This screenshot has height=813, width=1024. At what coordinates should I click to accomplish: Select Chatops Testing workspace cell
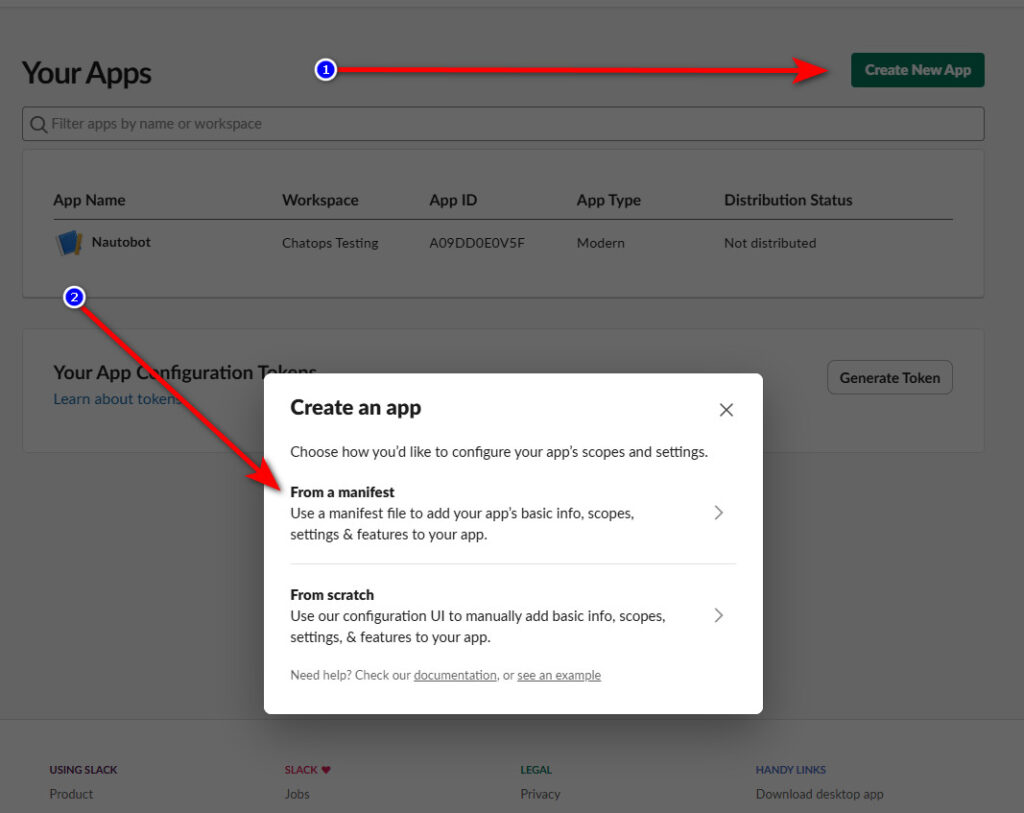coord(330,243)
